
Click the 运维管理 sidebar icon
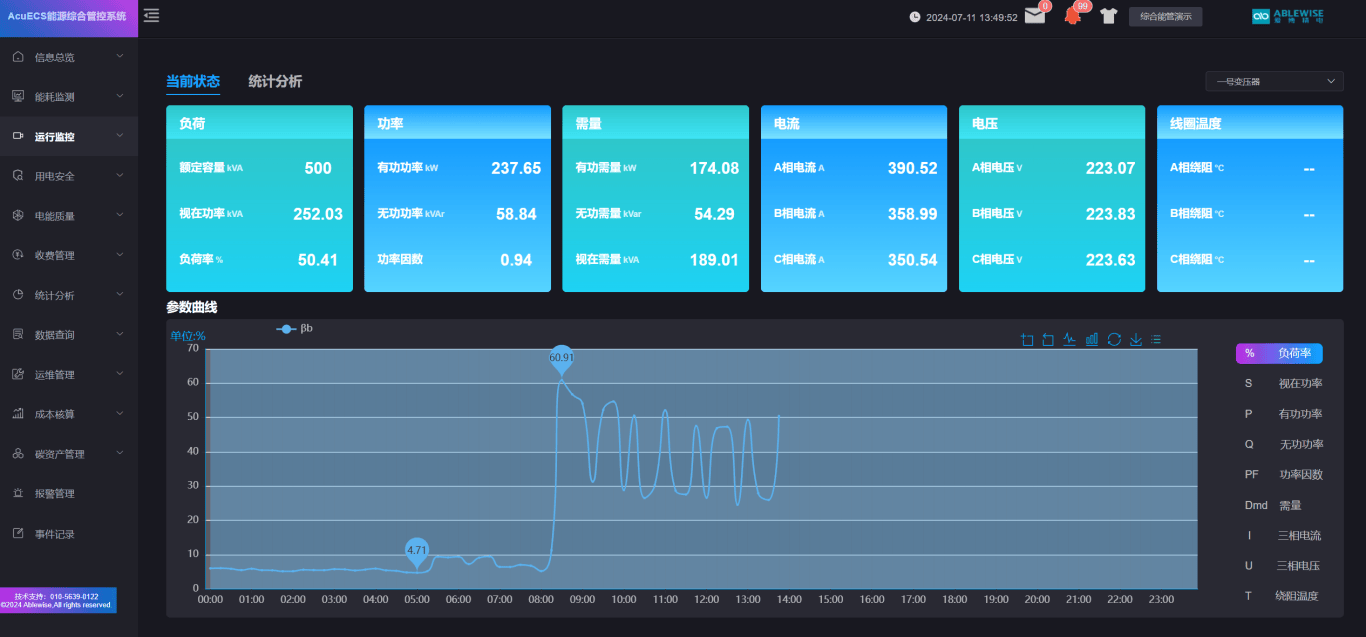18,374
